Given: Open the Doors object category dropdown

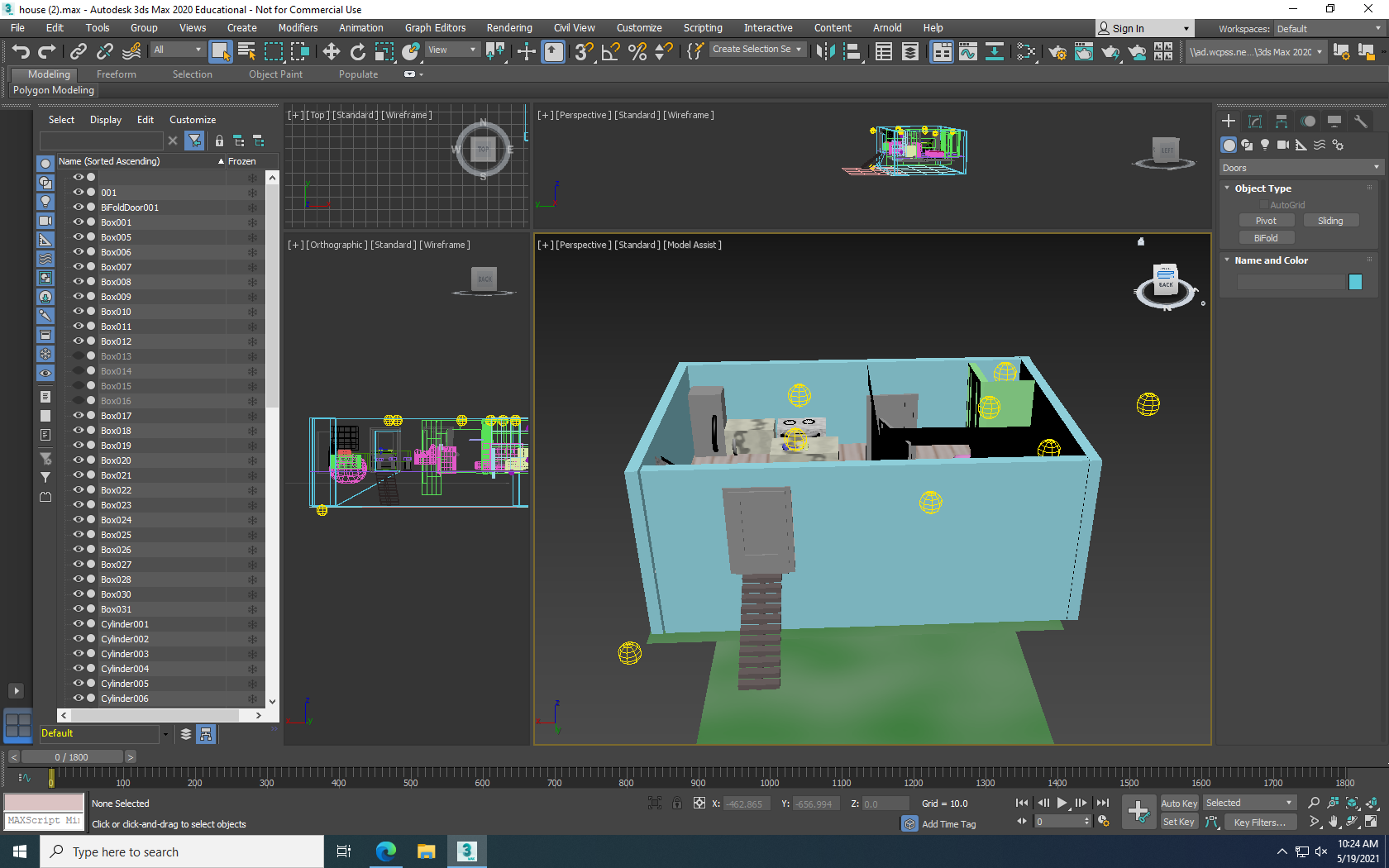Looking at the screenshot, I should [1301, 168].
